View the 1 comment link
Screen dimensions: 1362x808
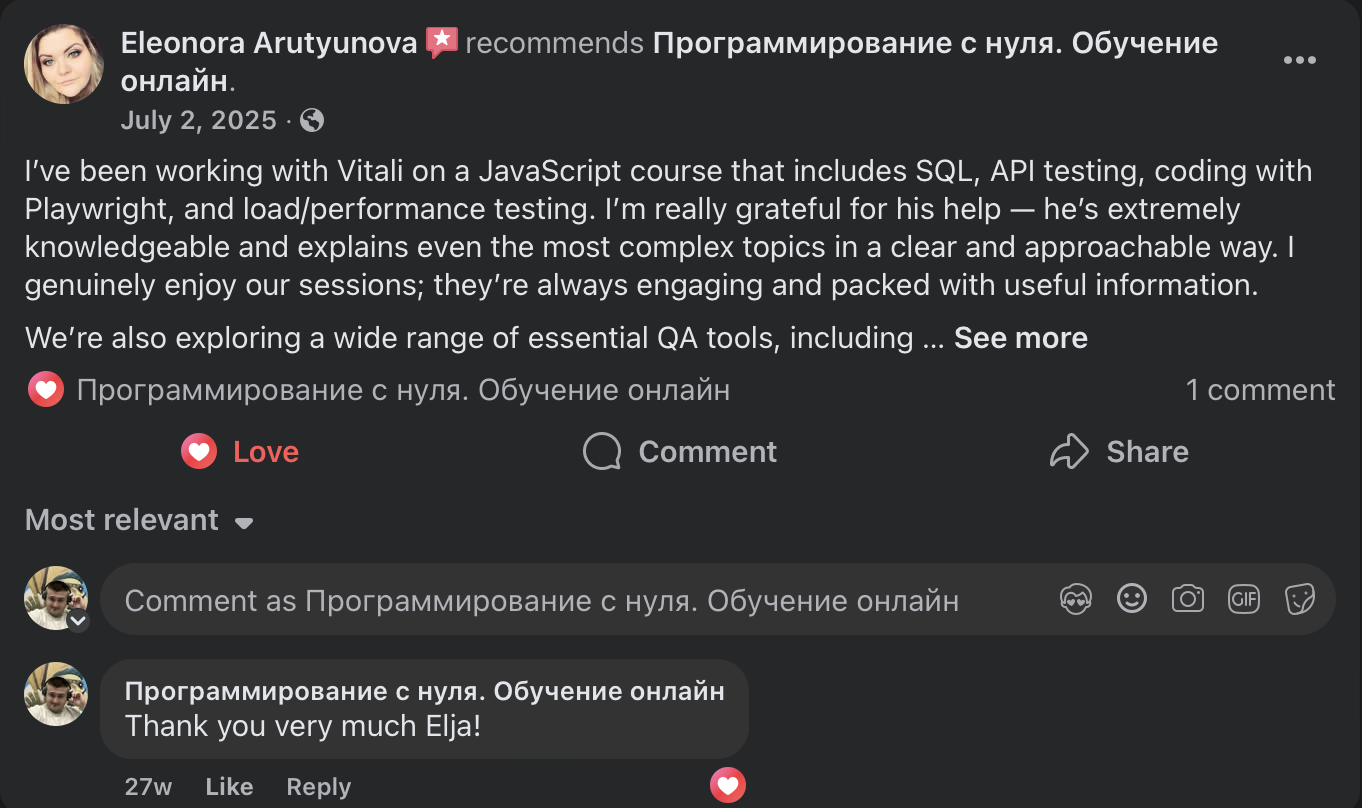tap(1260, 389)
